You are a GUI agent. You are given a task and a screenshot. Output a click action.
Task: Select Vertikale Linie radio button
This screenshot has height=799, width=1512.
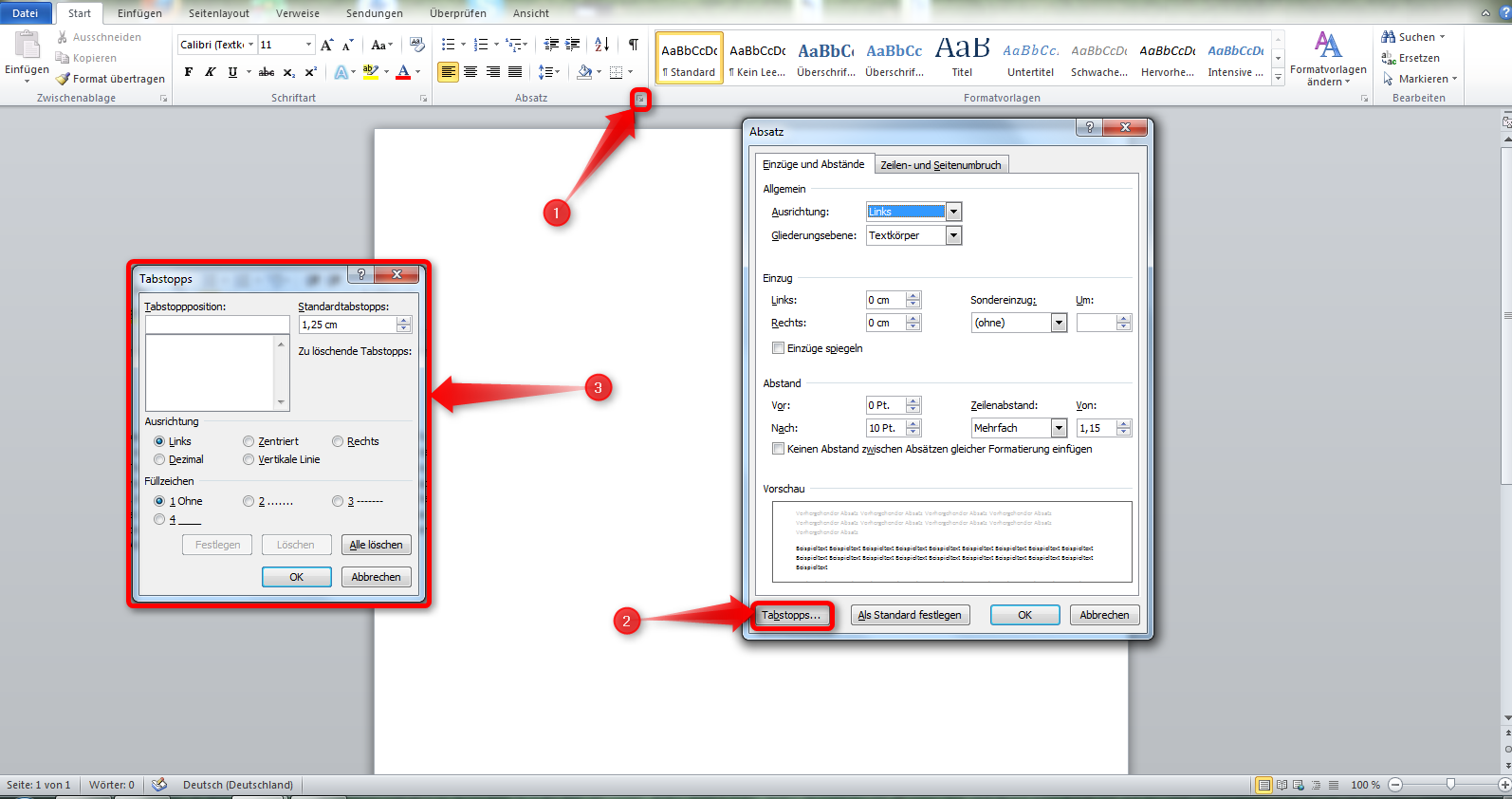[x=249, y=459]
